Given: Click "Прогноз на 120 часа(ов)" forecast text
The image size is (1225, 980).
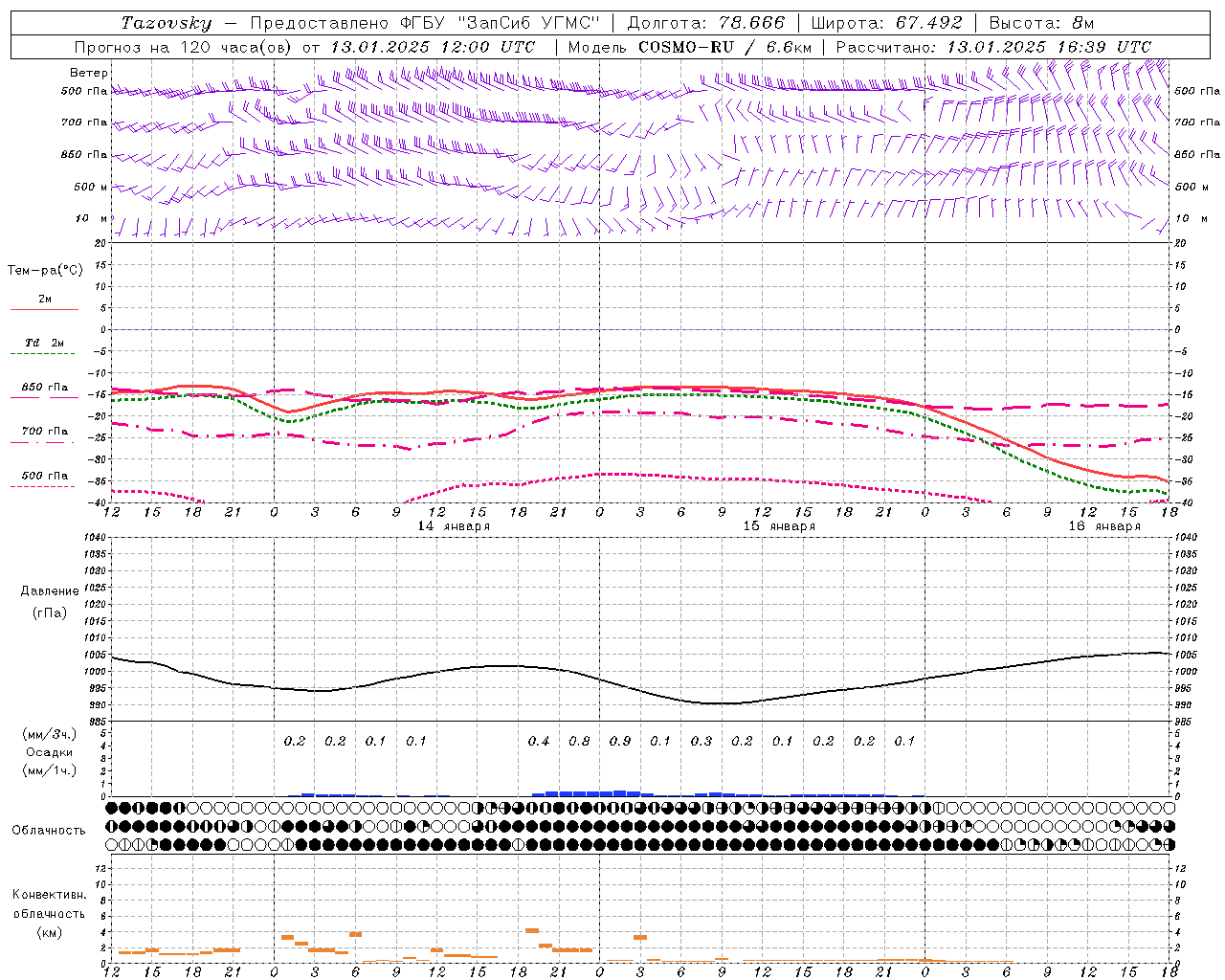Looking at the screenshot, I should coord(184,47).
